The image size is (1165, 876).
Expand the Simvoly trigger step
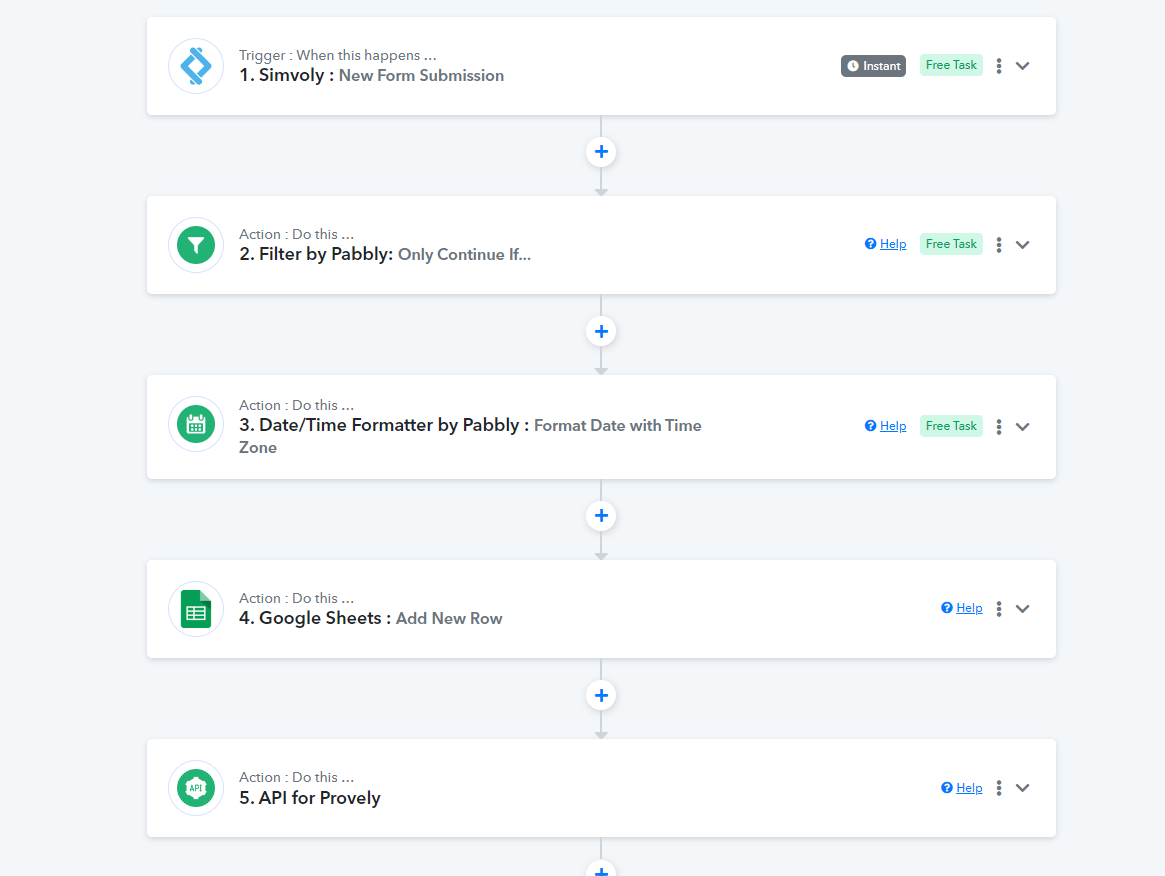[x=1022, y=66]
